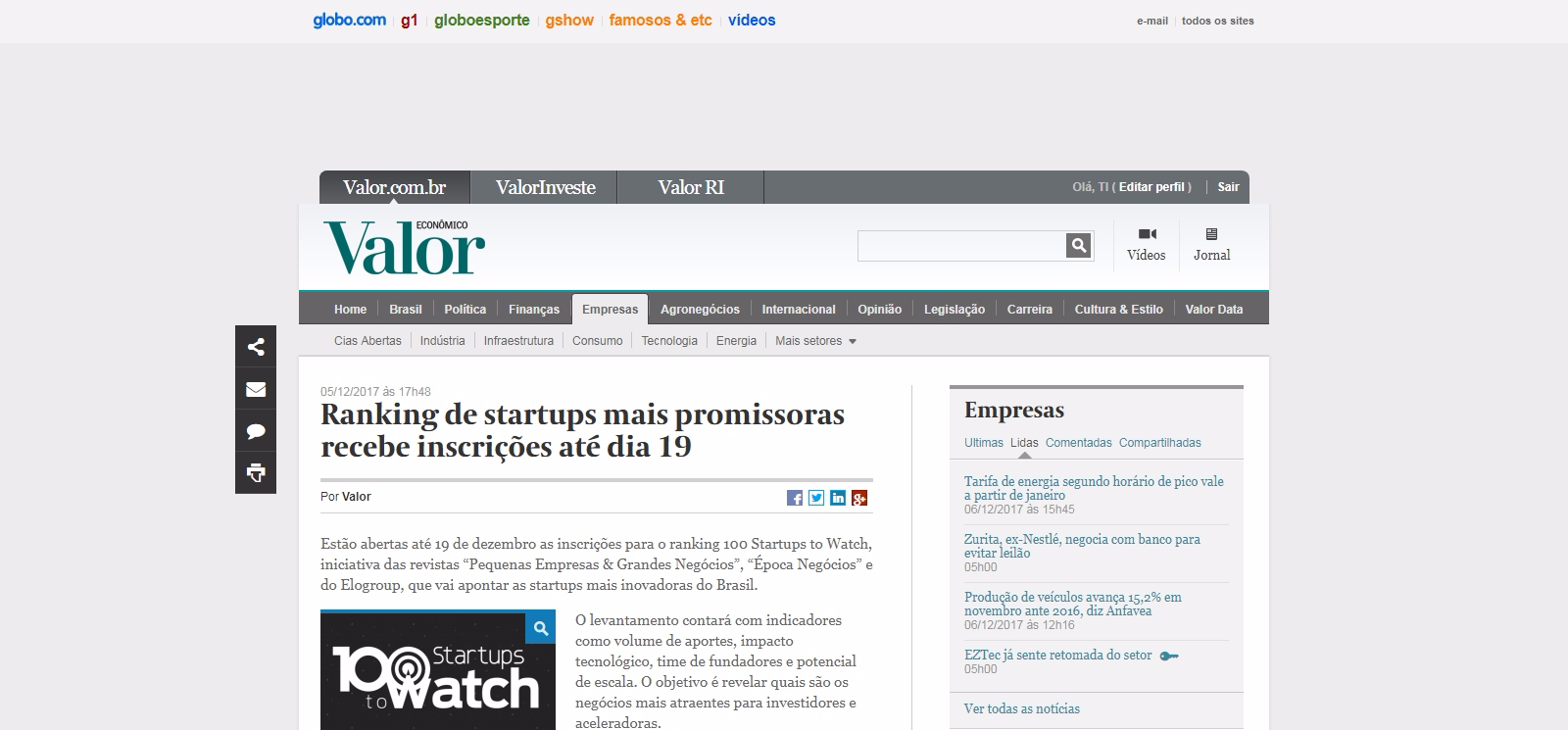Click the e-mail link at top right
The image size is (1568, 730).
click(x=1152, y=21)
